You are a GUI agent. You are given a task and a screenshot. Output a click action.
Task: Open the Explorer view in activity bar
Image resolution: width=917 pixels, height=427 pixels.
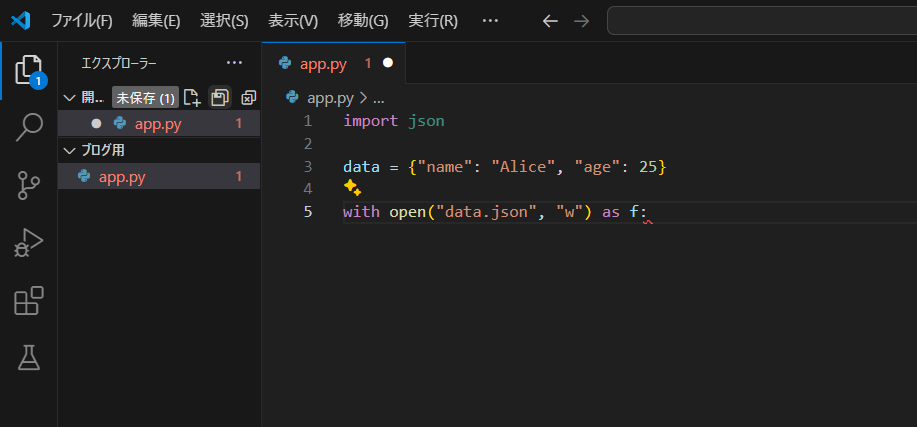click(29, 70)
